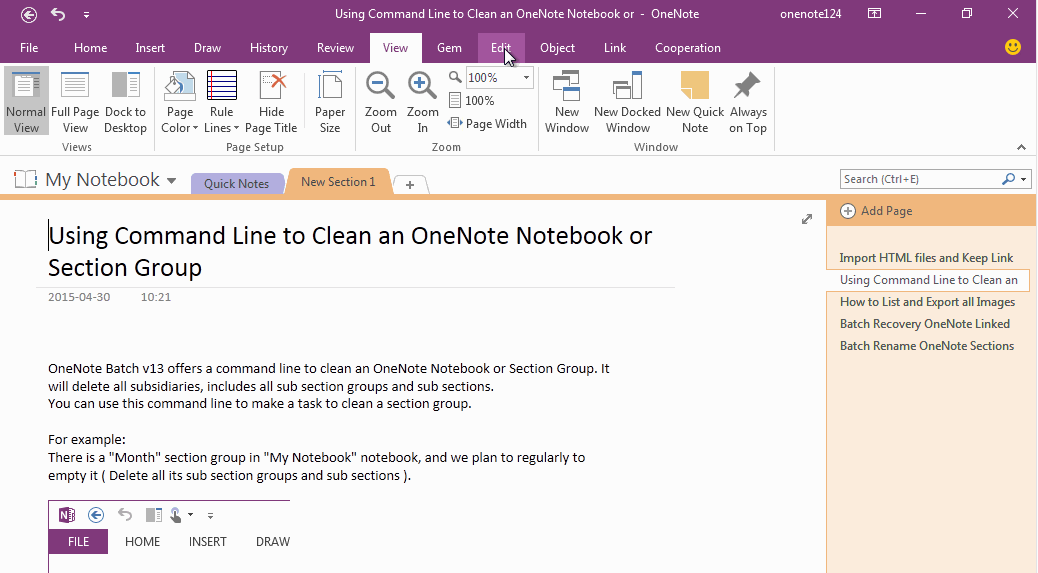Click the search magnifier icon
1038x573 pixels.
pos(1008,179)
